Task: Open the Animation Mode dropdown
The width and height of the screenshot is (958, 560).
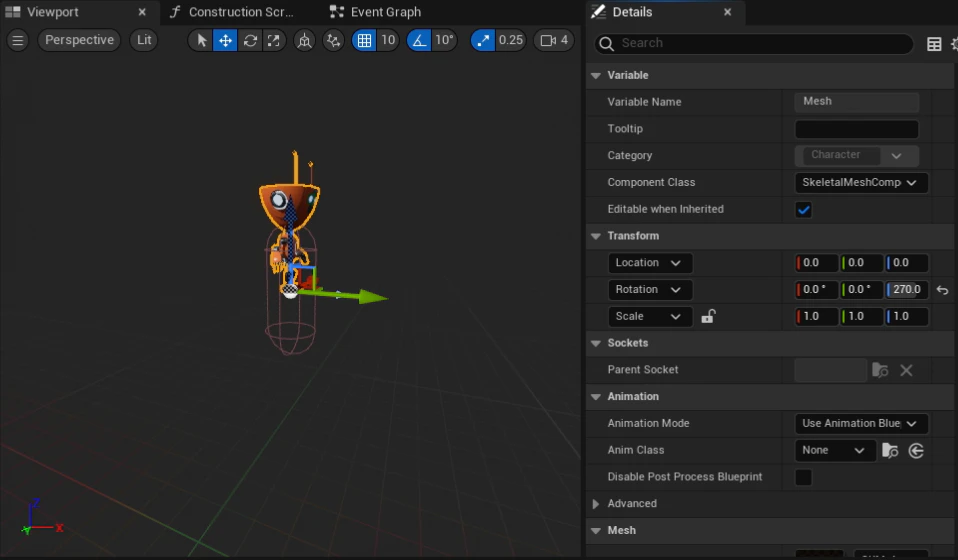Action: [x=861, y=424]
